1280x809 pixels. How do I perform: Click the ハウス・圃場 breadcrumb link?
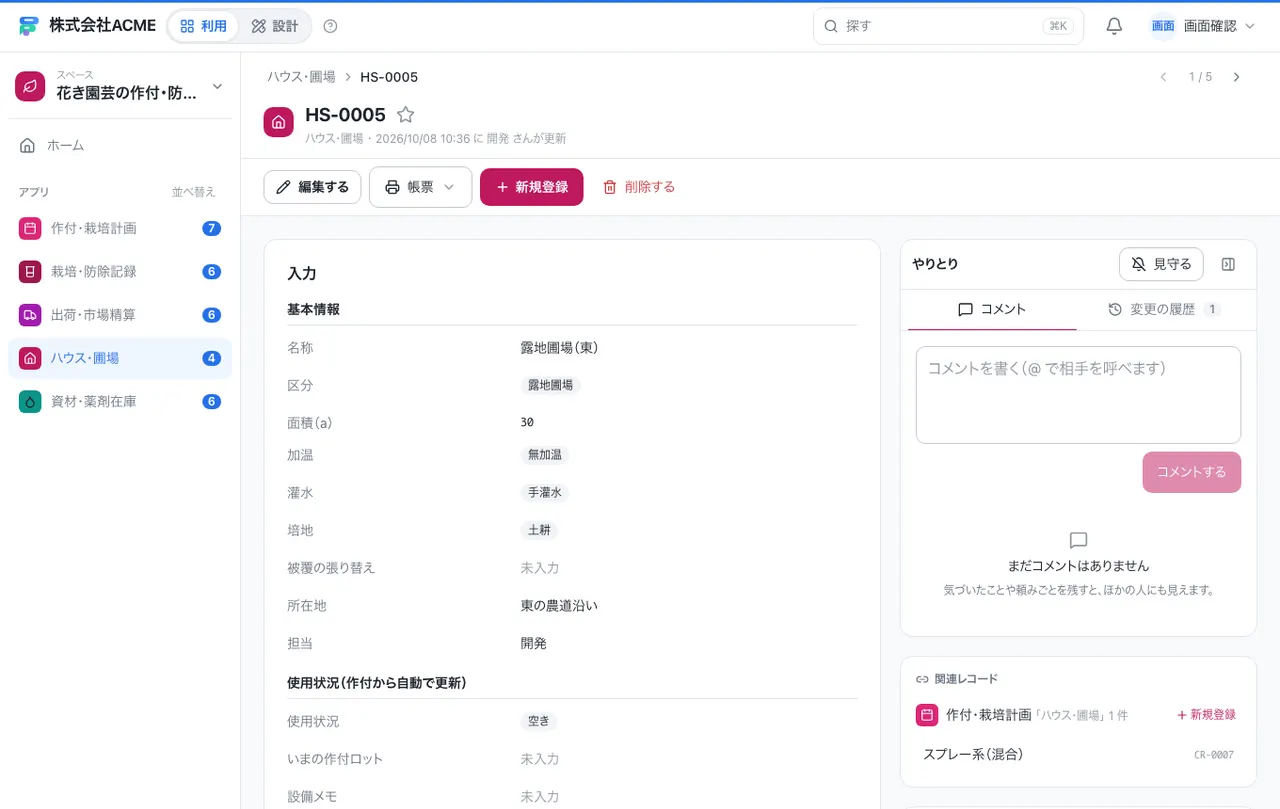click(x=301, y=77)
